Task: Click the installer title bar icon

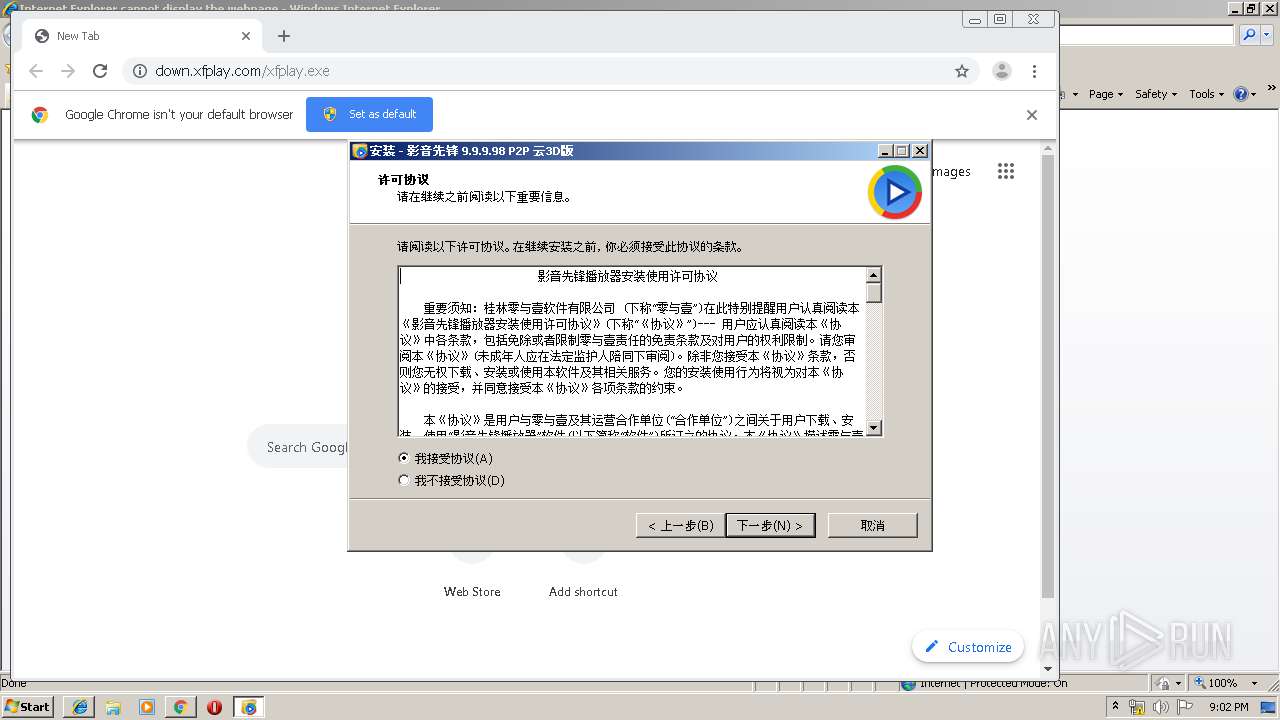Action: point(360,151)
